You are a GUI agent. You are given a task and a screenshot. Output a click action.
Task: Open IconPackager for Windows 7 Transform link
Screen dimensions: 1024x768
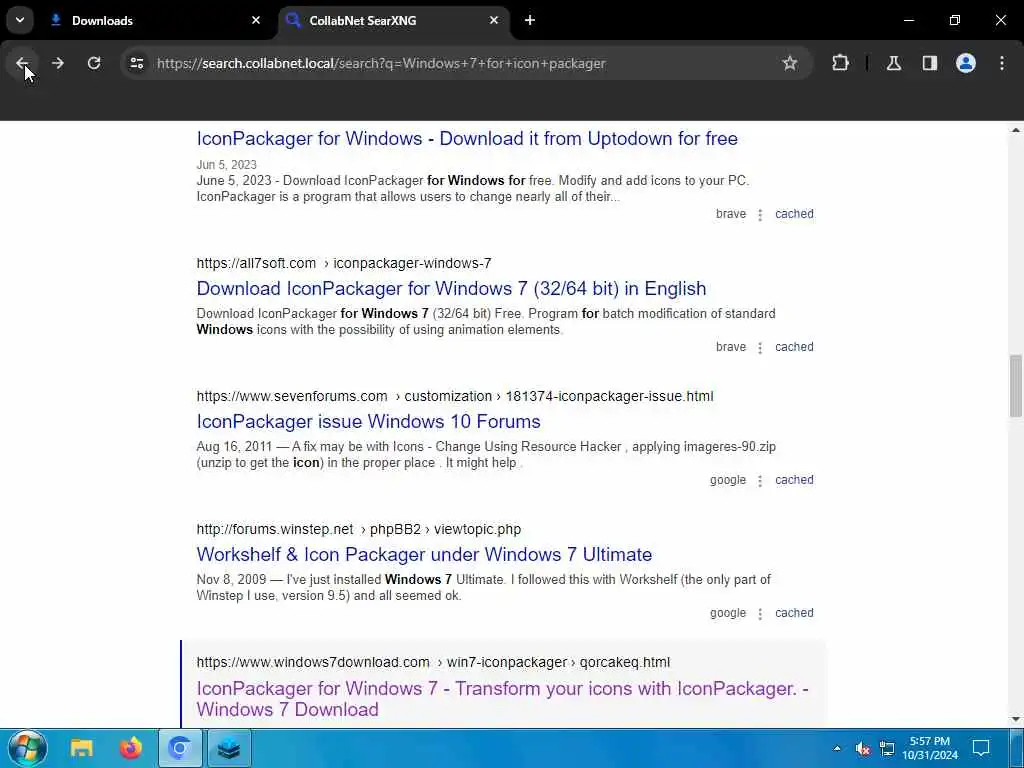[x=502, y=699]
